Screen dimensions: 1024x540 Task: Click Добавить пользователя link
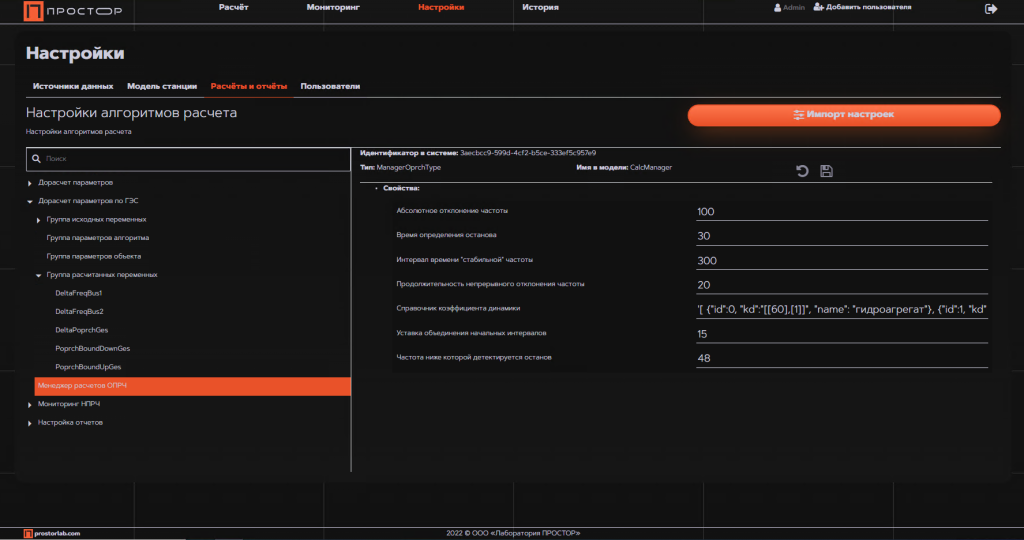pyautogui.click(x=862, y=7)
